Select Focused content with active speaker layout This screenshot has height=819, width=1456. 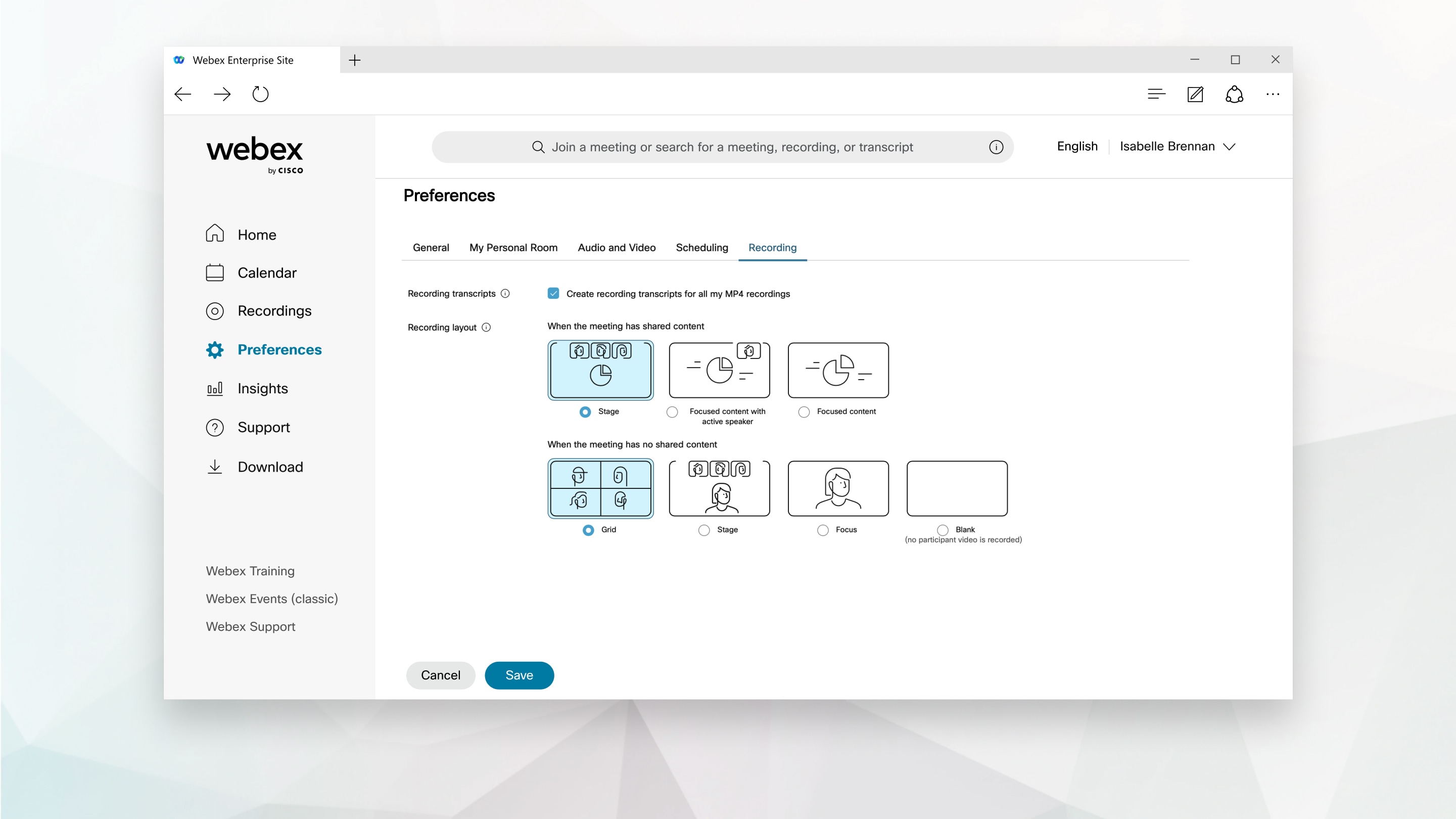pyautogui.click(x=673, y=412)
